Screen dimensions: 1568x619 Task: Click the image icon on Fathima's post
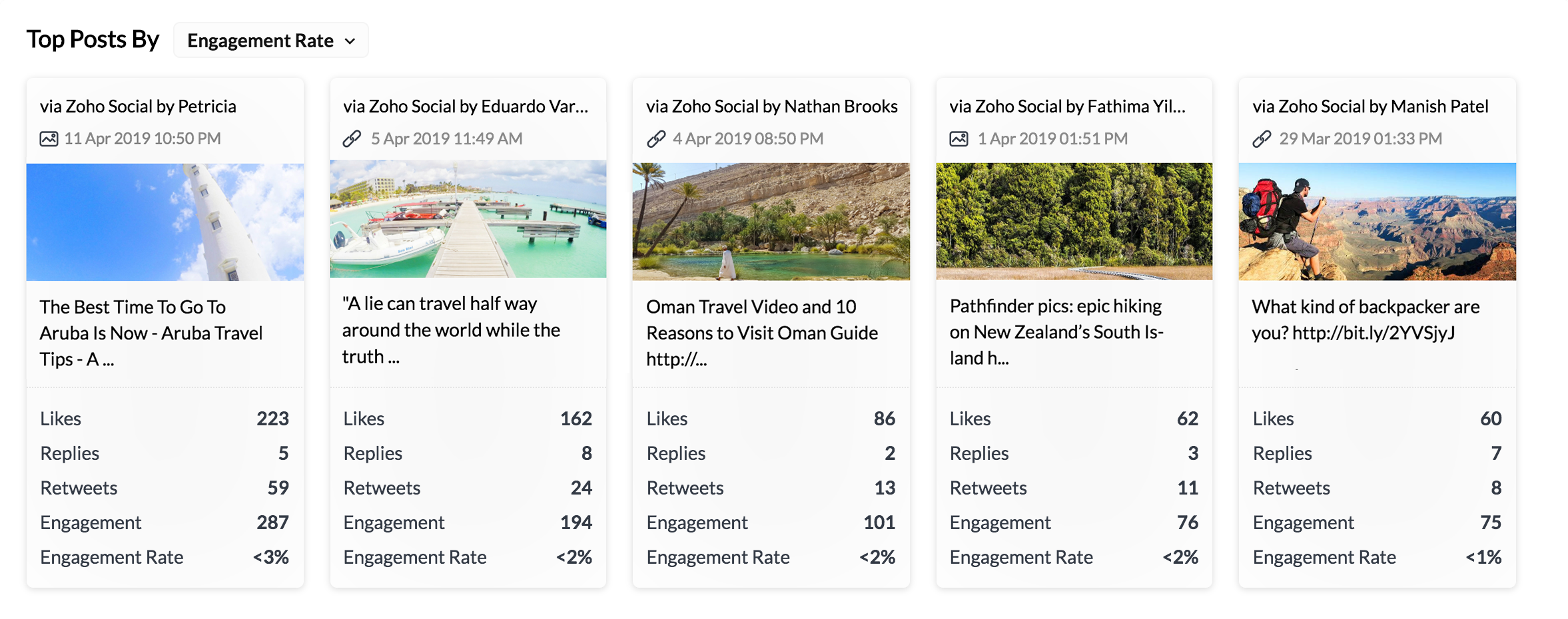pos(959,138)
